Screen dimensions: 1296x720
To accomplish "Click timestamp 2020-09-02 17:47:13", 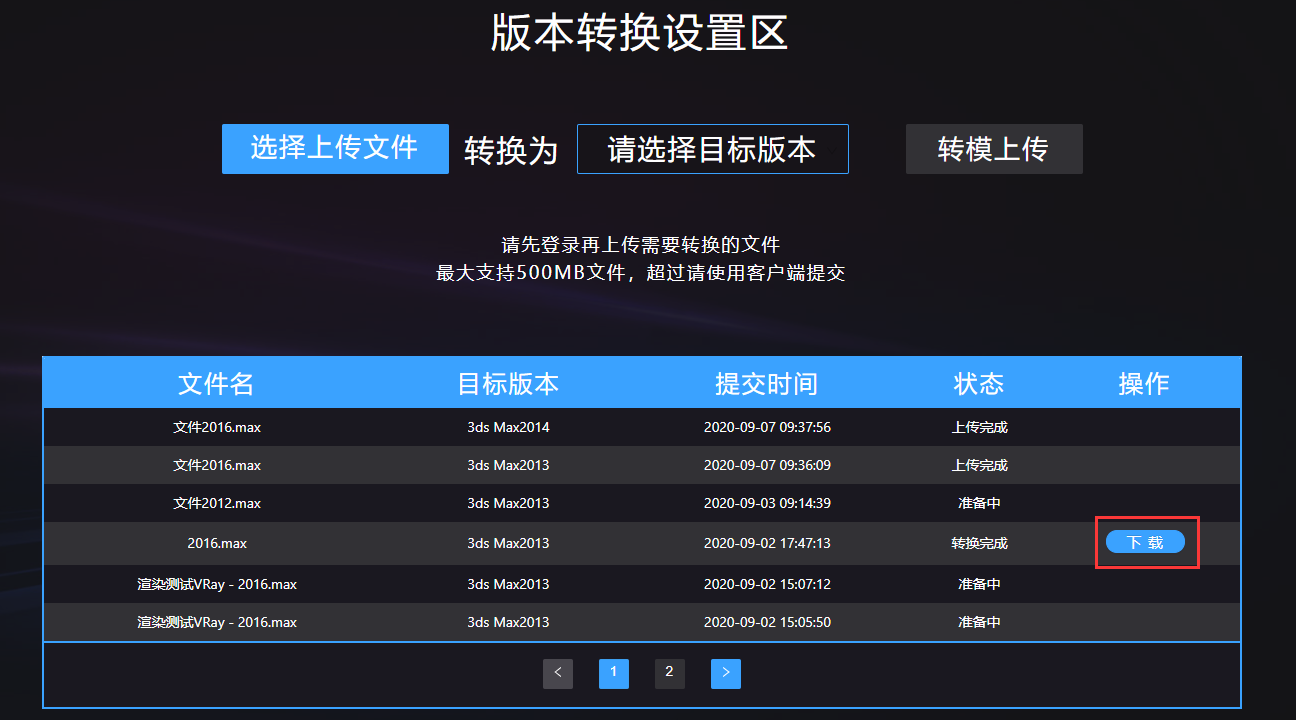I will 767,543.
